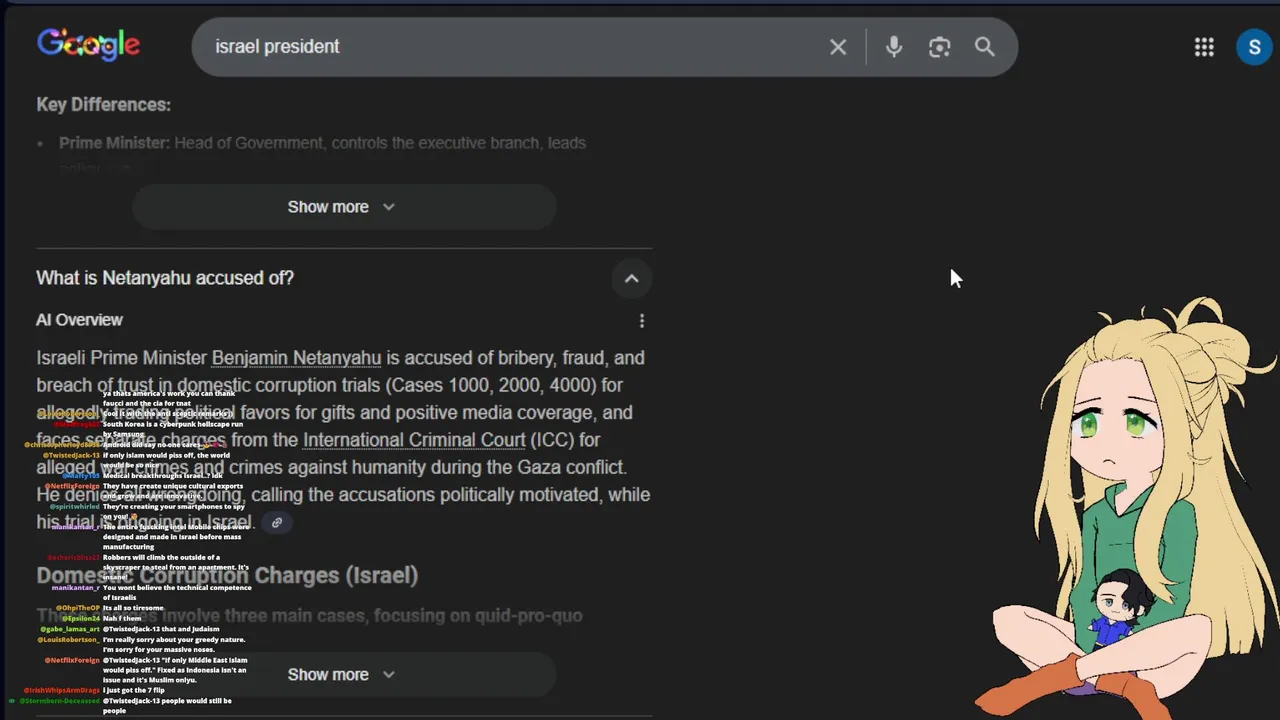Click the "What is Netanyahu accused of?" question
This screenshot has width=1280, height=720.
[165, 278]
